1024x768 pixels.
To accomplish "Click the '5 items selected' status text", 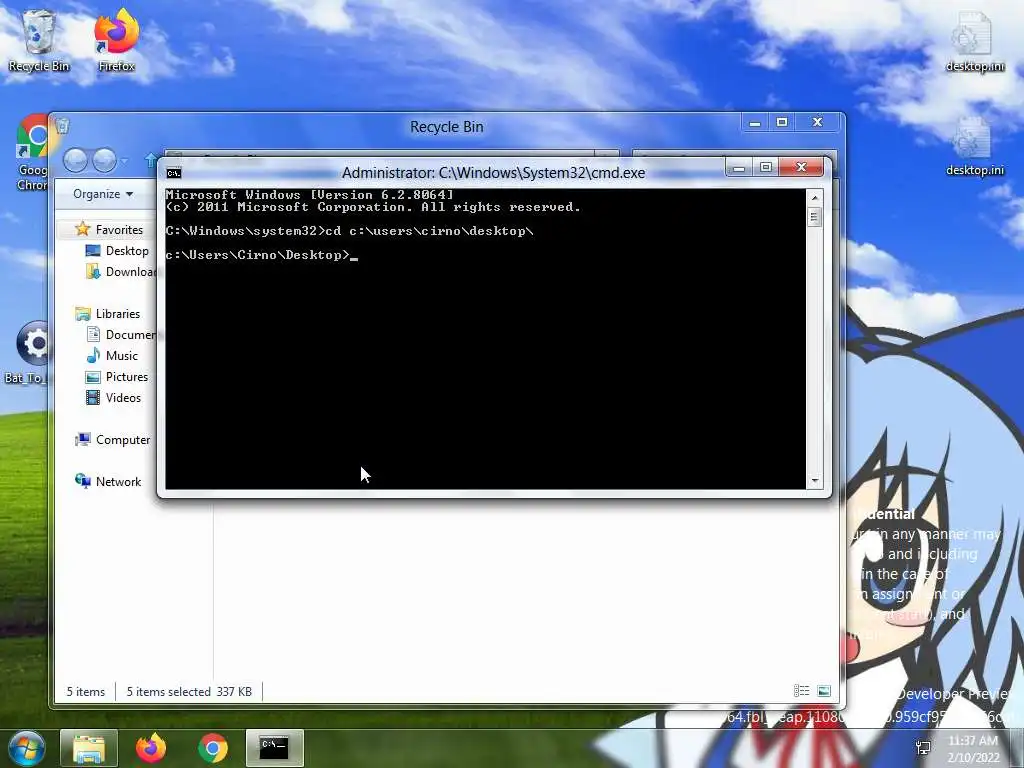I will coord(168,692).
